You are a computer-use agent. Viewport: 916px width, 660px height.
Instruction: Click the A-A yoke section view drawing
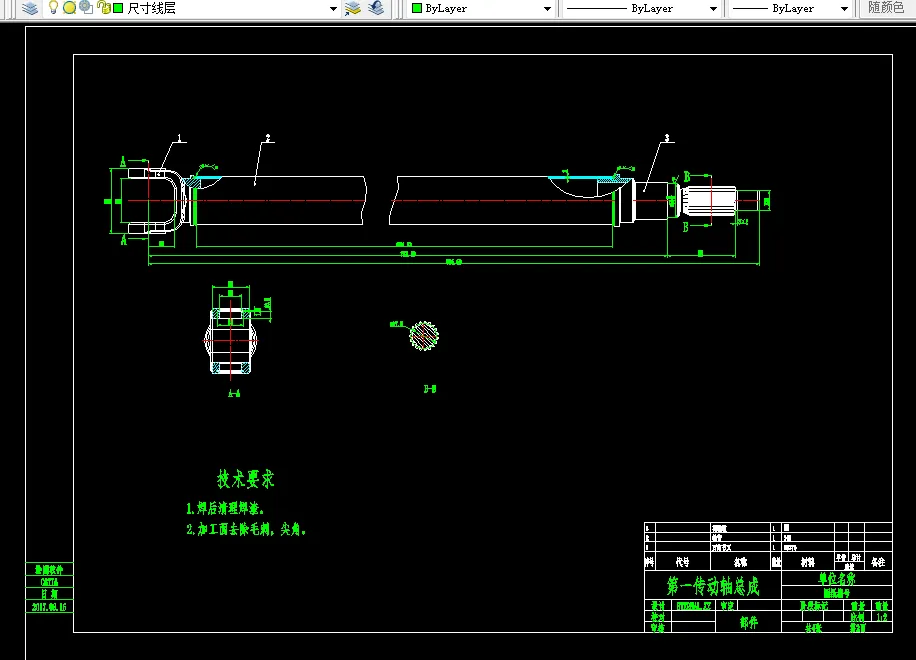(231, 341)
